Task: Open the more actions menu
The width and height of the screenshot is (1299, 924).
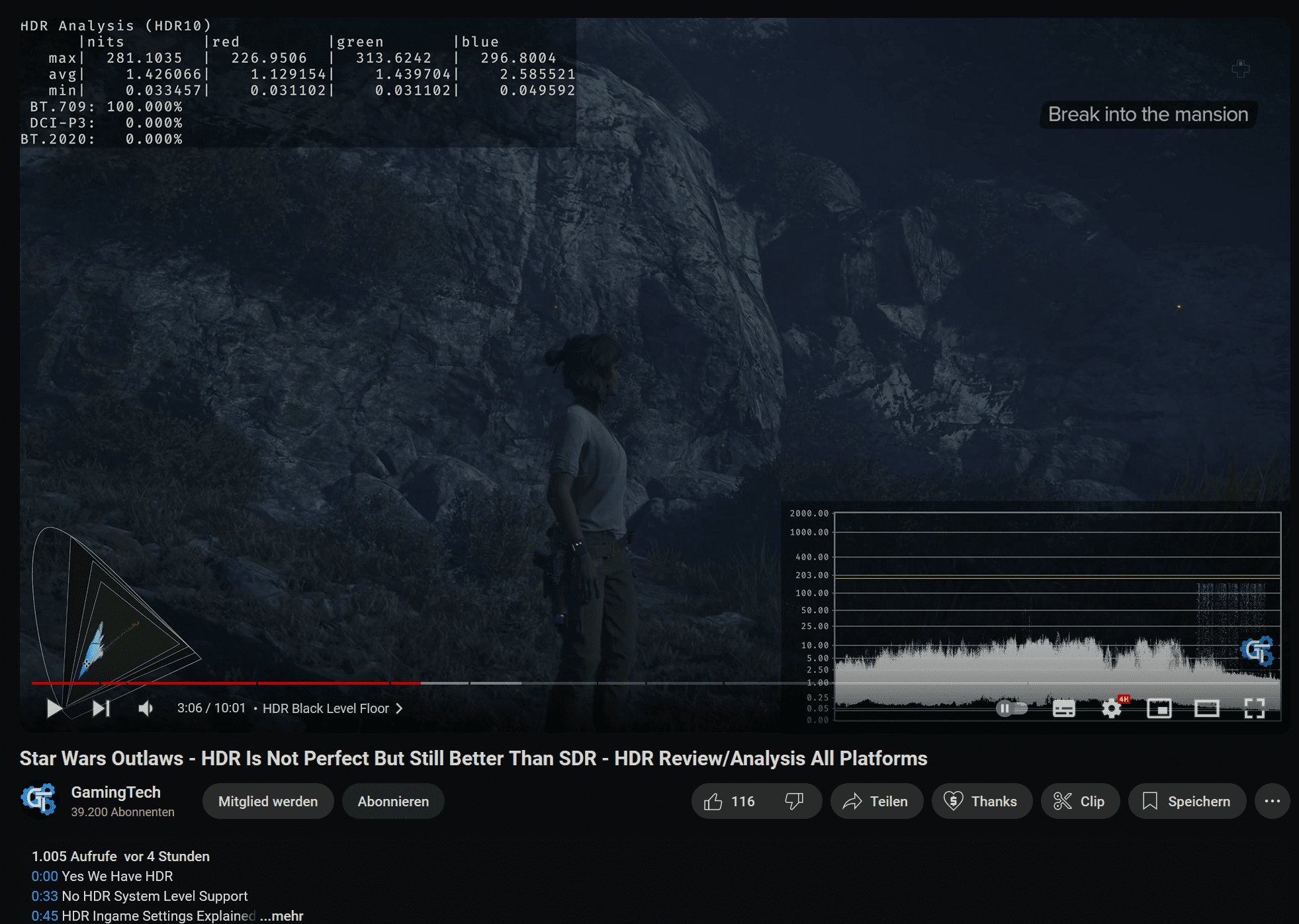Action: [1272, 801]
